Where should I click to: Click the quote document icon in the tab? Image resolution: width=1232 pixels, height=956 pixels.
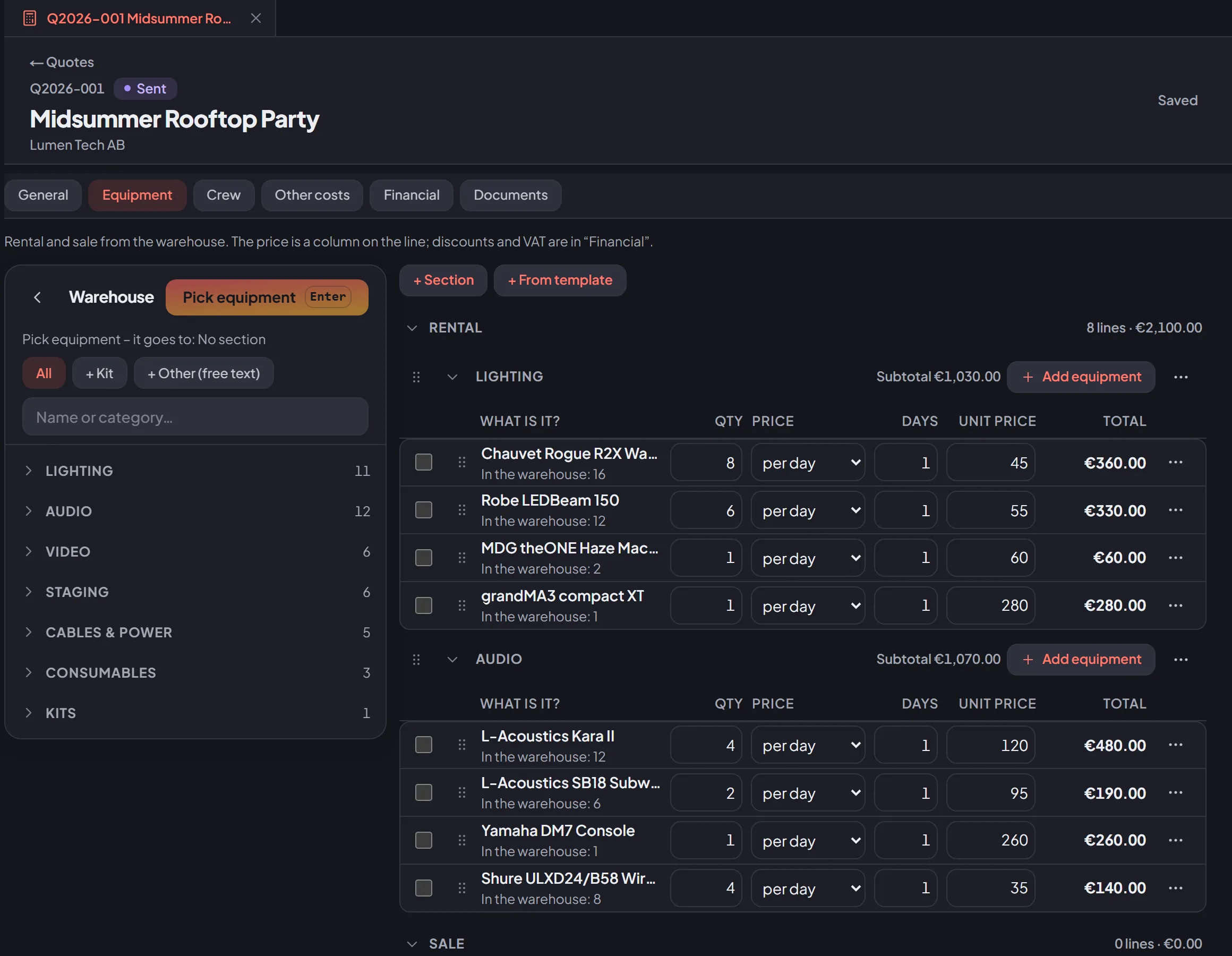click(x=29, y=18)
